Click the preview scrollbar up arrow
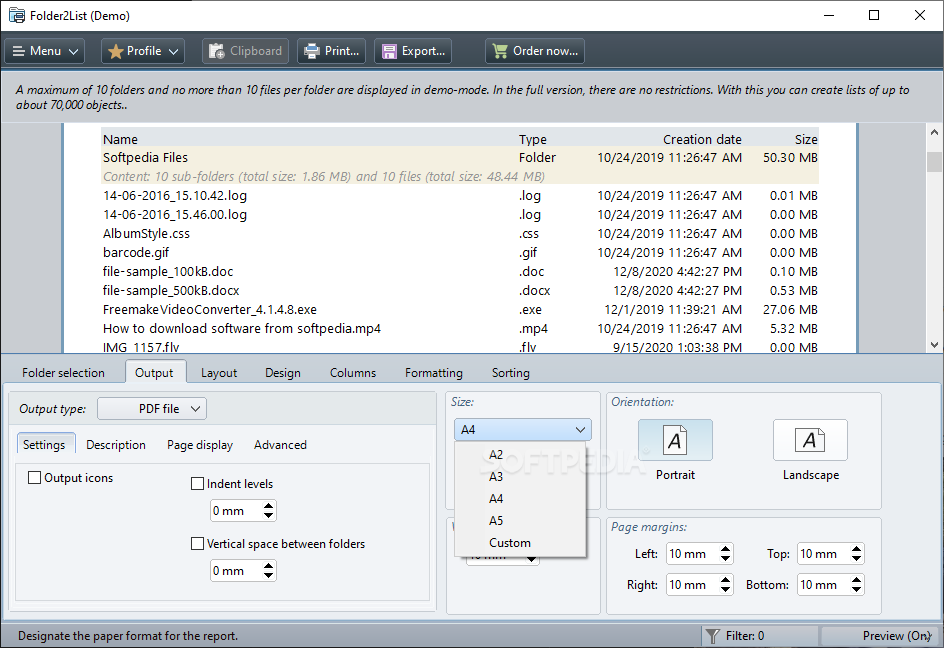 coord(934,132)
